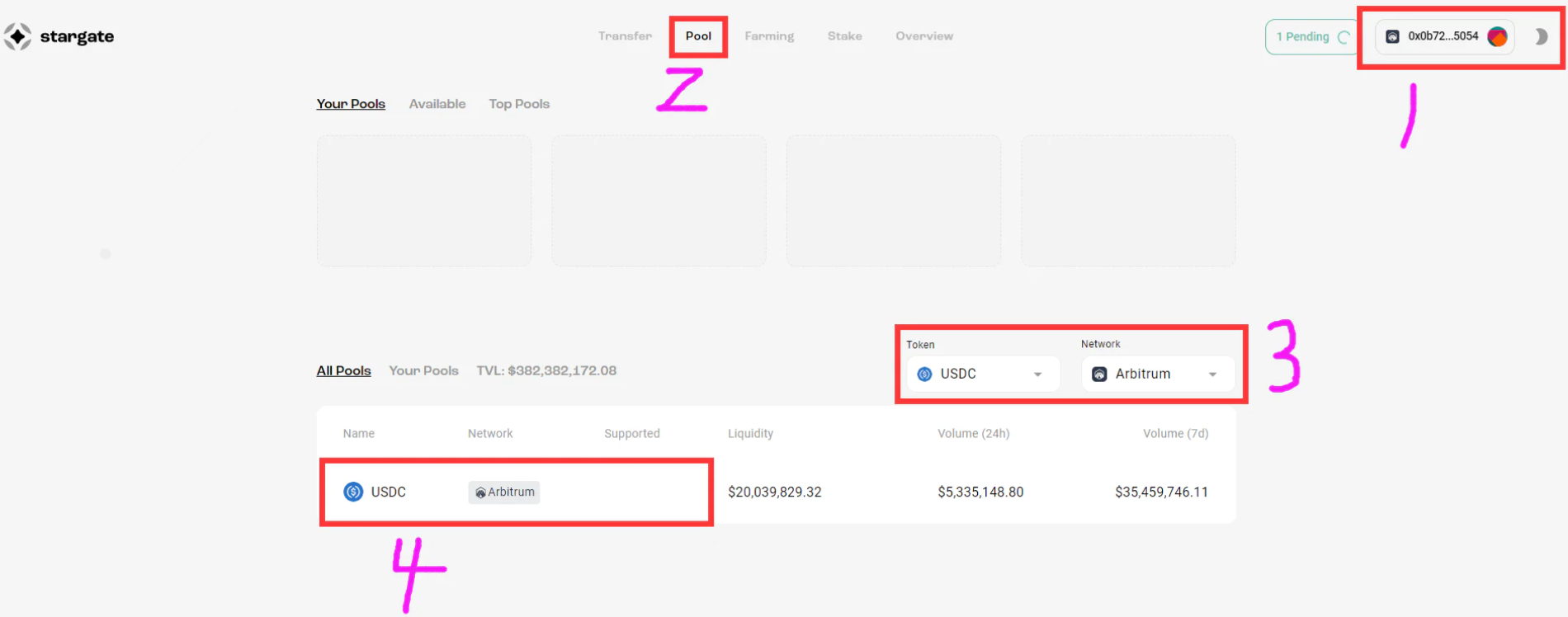Image resolution: width=1568 pixels, height=617 pixels.
Task: Click the Arbitrum network badge in pool row
Action: point(504,492)
